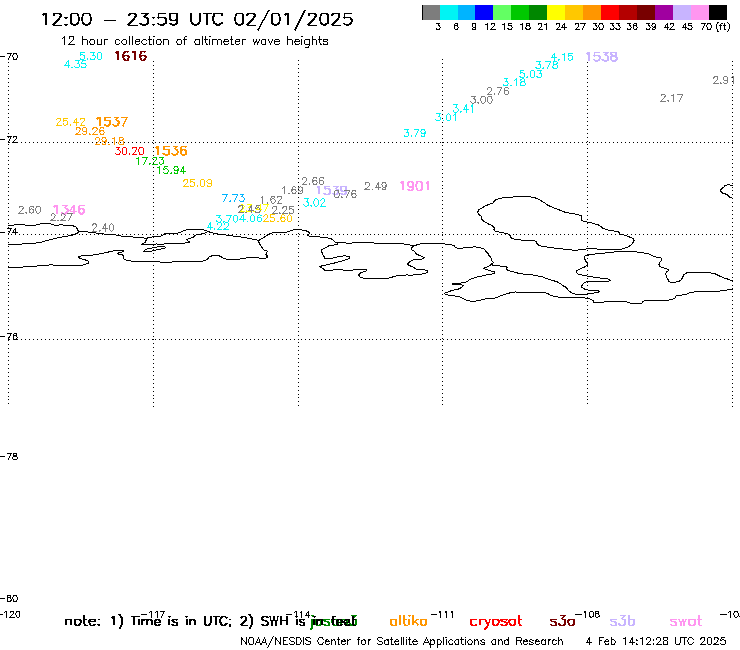The image size is (740, 650).
Task: Click the NOAA/NESDIS credit line
Action: [402, 642]
